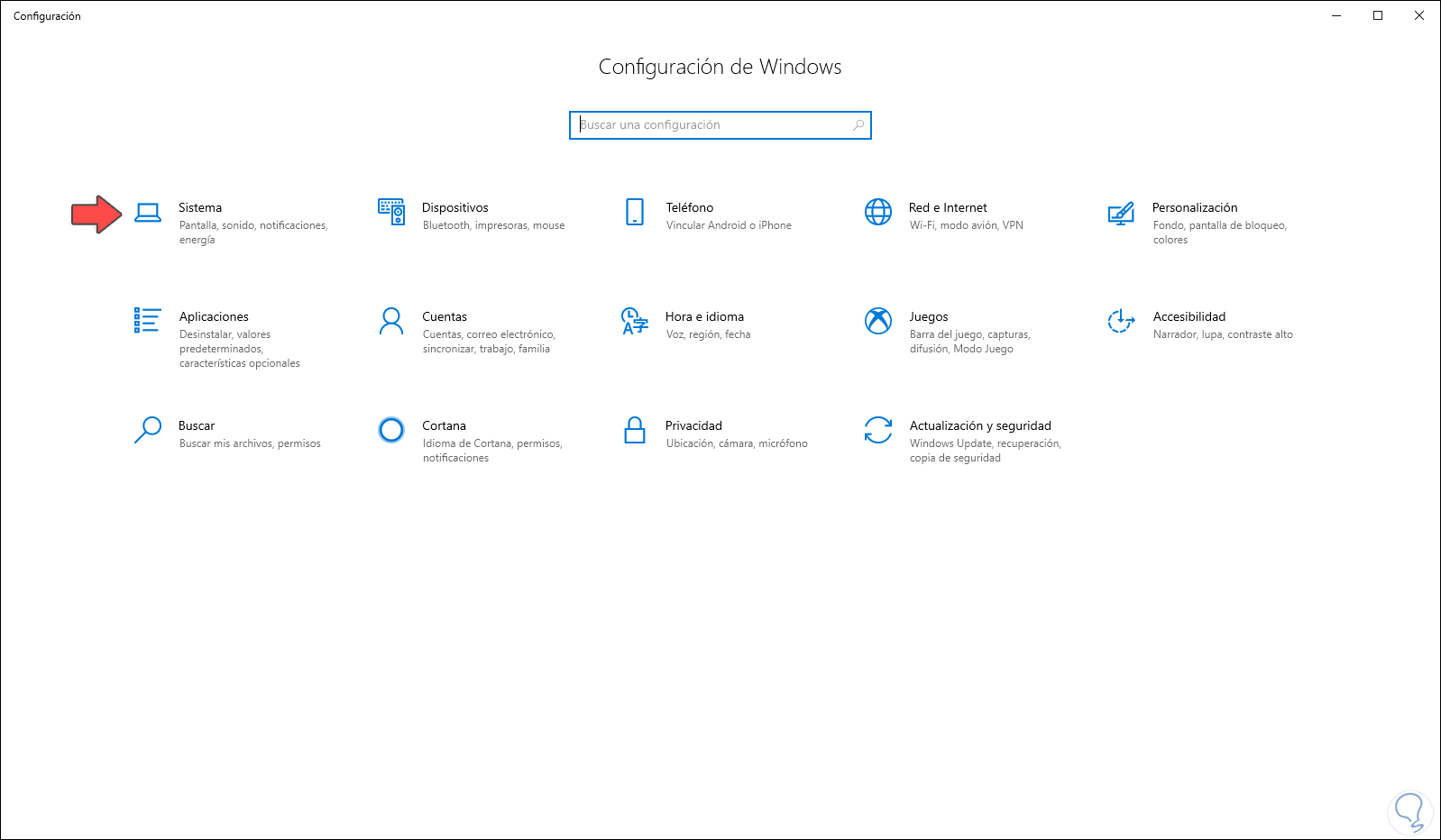Click "Cuentas, correo electrónico, sincronizar" description
The width and height of the screenshot is (1441, 840).
tap(489, 342)
